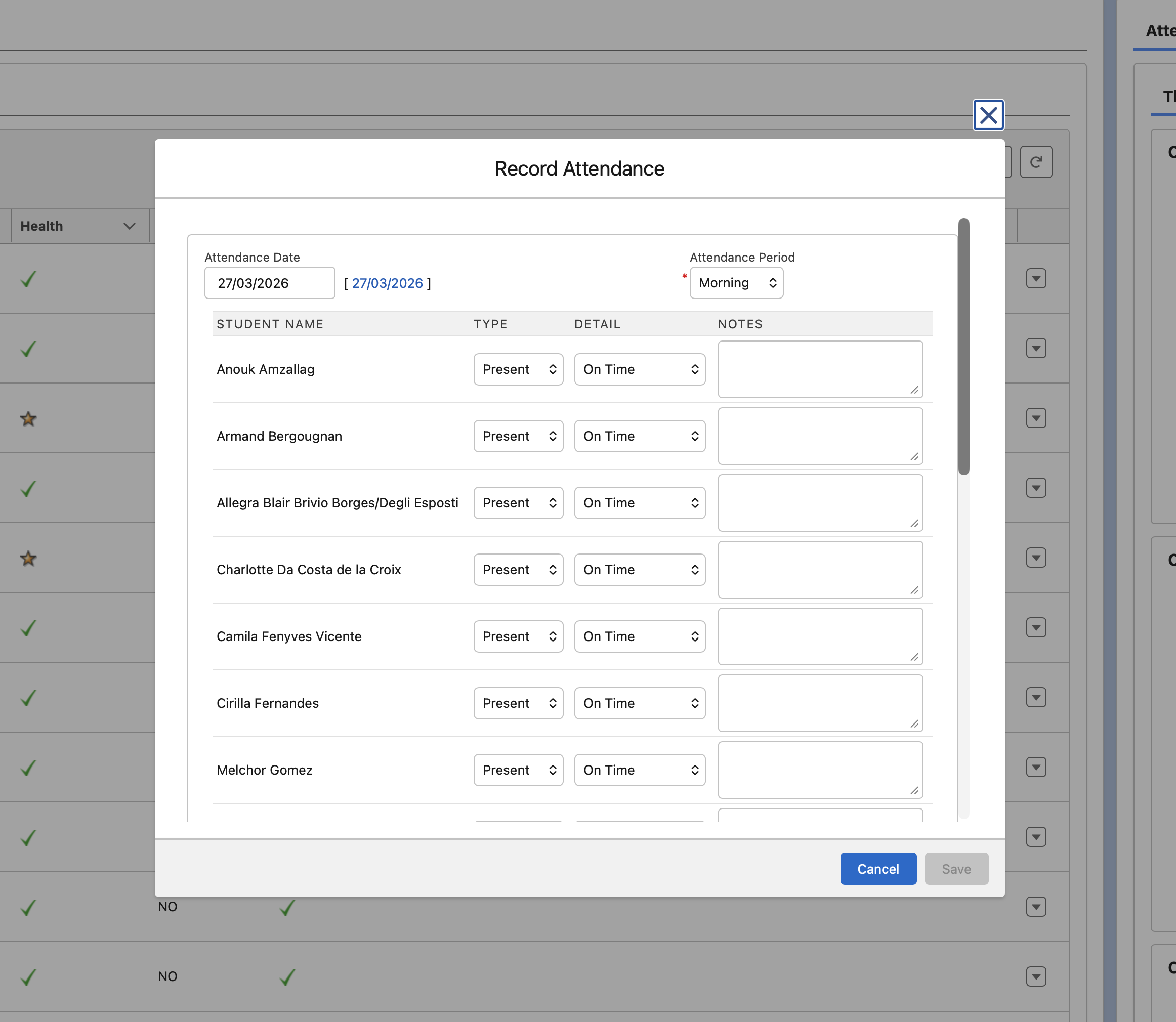The height and width of the screenshot is (1022, 1176).
Task: Click the resize handle on Anouk's notes box
Action: pyautogui.click(x=914, y=390)
